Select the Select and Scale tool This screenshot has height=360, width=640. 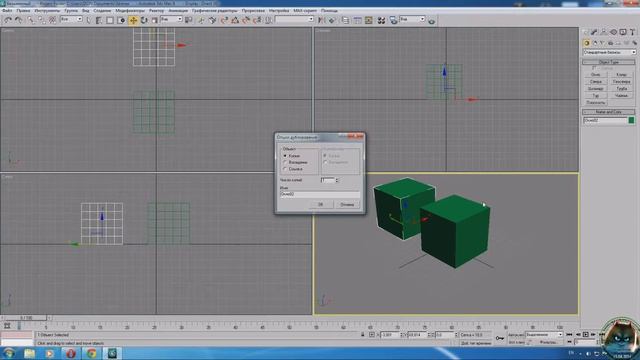point(155,20)
